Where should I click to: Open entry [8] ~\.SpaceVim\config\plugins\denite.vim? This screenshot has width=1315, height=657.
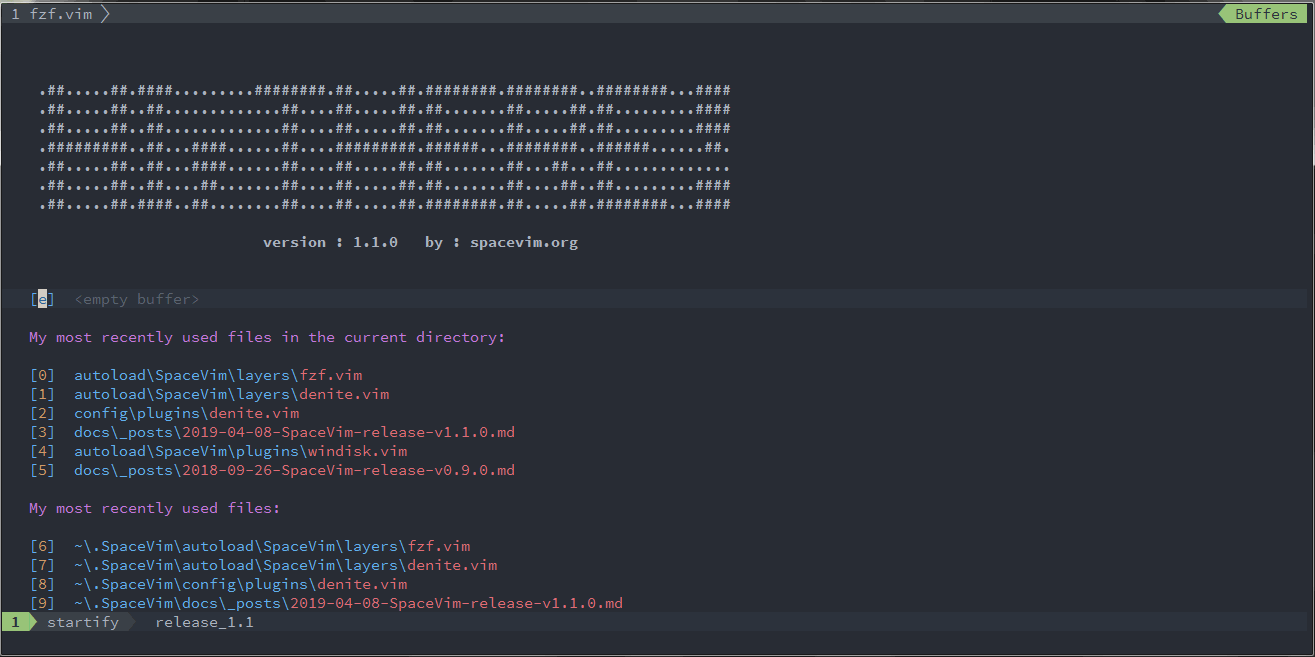[x=218, y=584]
